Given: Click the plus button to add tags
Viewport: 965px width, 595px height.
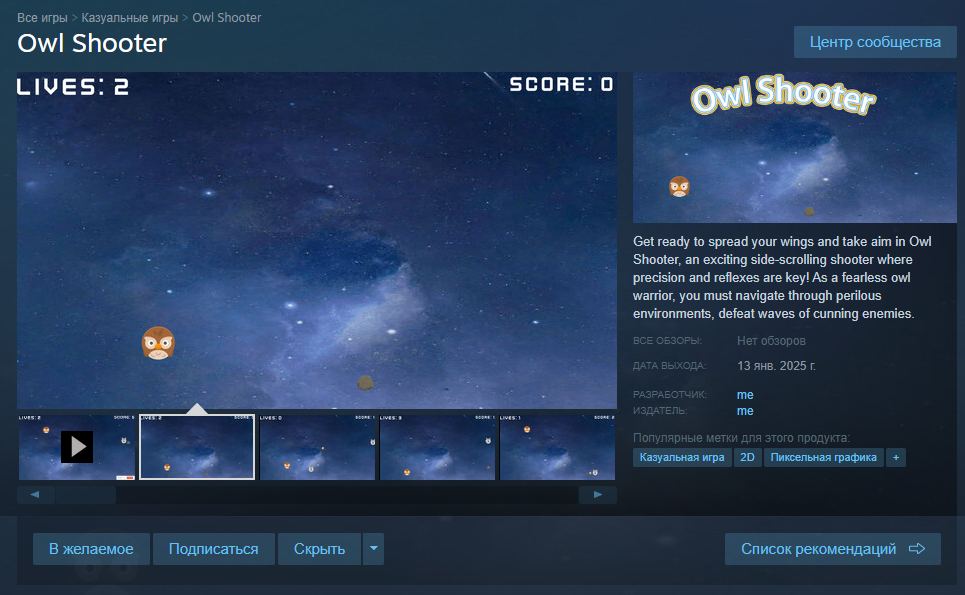Looking at the screenshot, I should (896, 457).
